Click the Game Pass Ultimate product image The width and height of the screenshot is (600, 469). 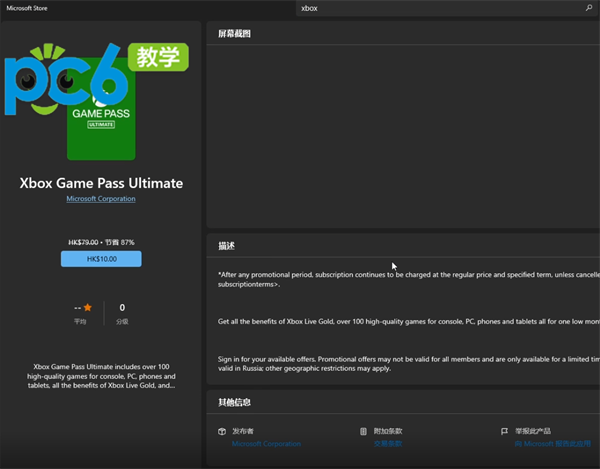[101, 109]
